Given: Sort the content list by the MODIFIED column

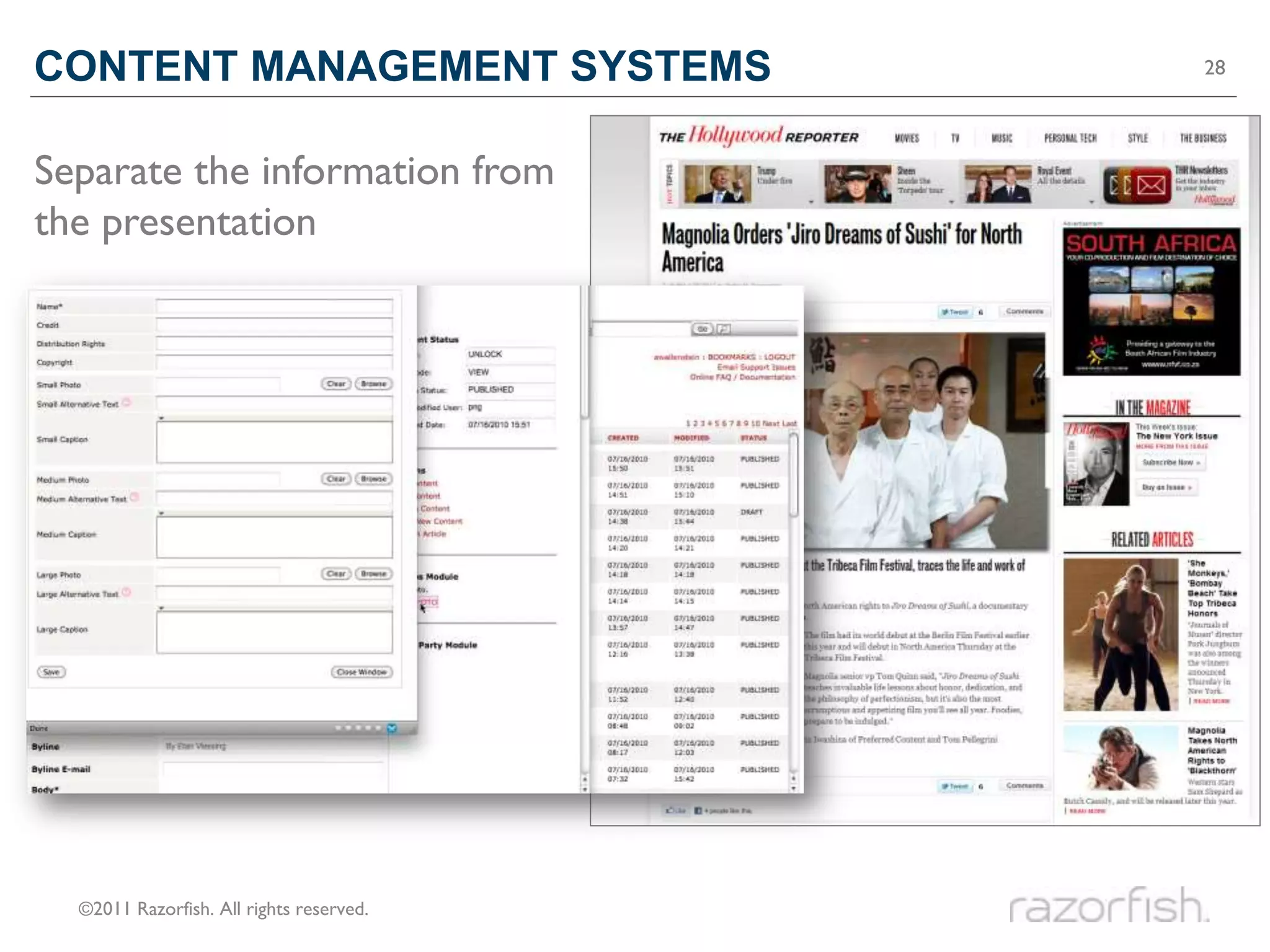Looking at the screenshot, I should coord(691,438).
